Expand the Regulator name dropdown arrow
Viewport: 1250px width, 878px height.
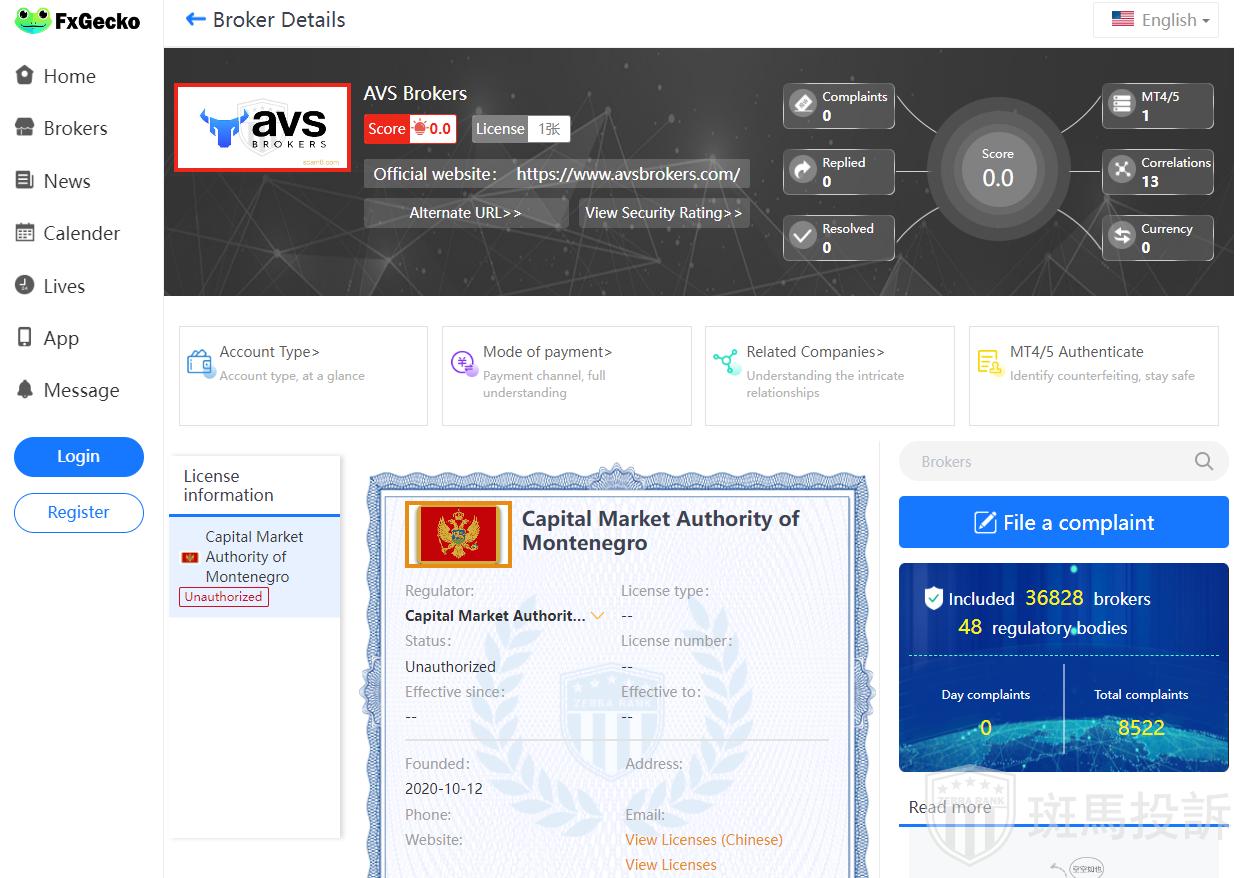click(598, 616)
